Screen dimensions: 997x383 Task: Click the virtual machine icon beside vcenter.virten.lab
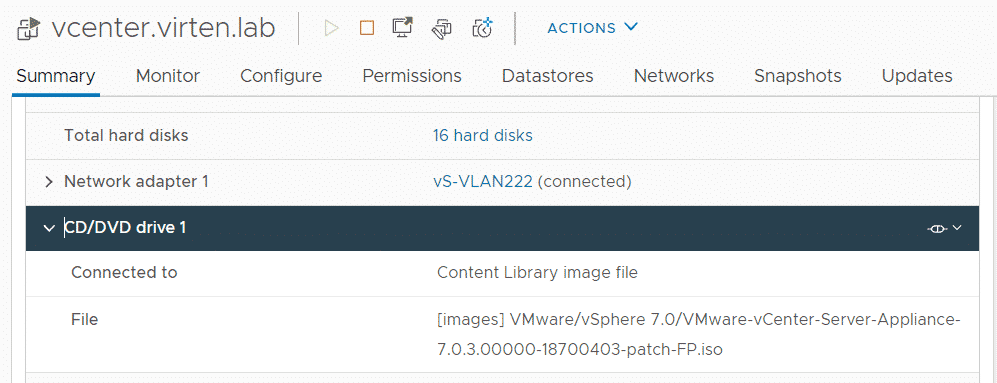[x=29, y=29]
